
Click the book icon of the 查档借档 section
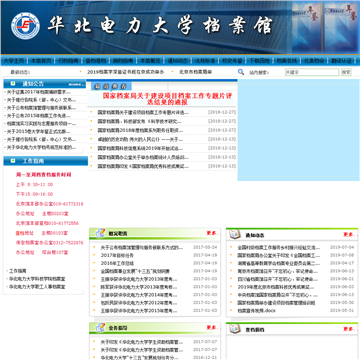click(x=235, y=329)
